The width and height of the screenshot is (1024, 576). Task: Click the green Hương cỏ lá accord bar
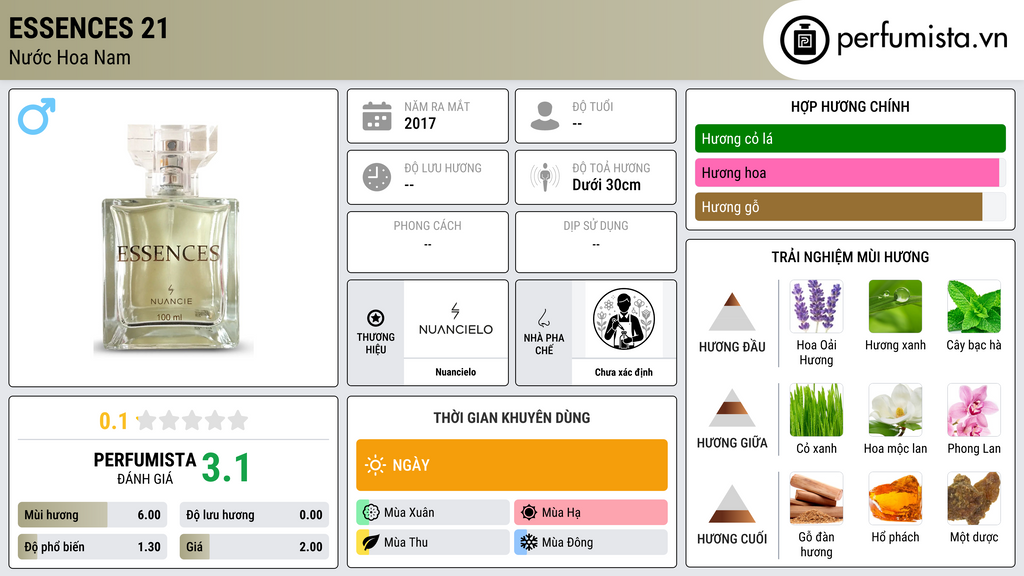click(850, 138)
